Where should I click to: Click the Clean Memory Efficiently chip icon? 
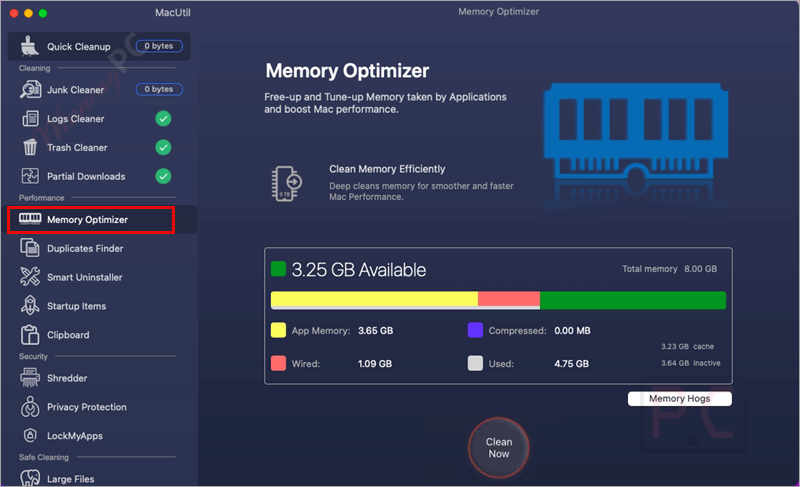pyautogui.click(x=286, y=183)
